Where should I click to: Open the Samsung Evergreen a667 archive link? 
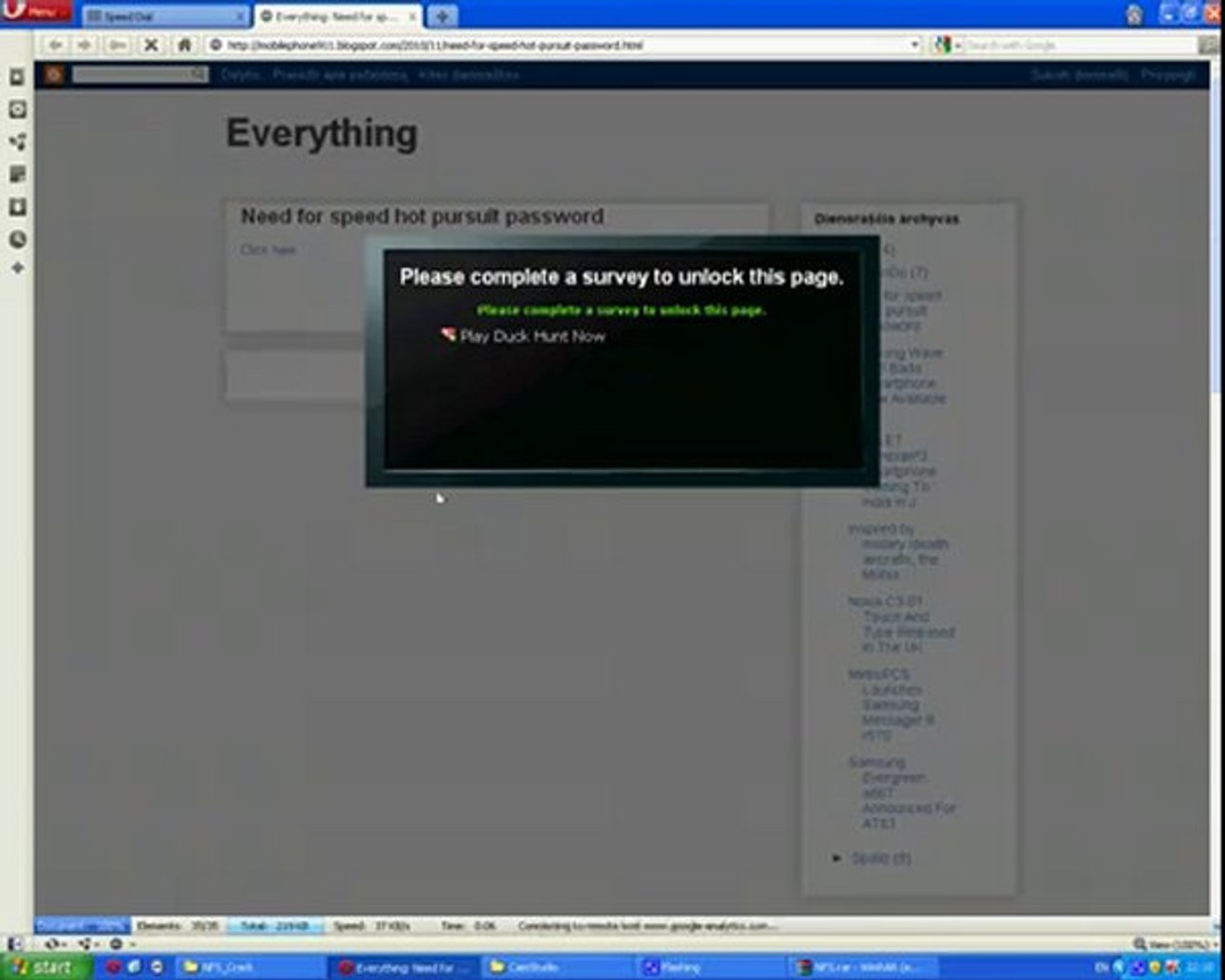pos(902,793)
